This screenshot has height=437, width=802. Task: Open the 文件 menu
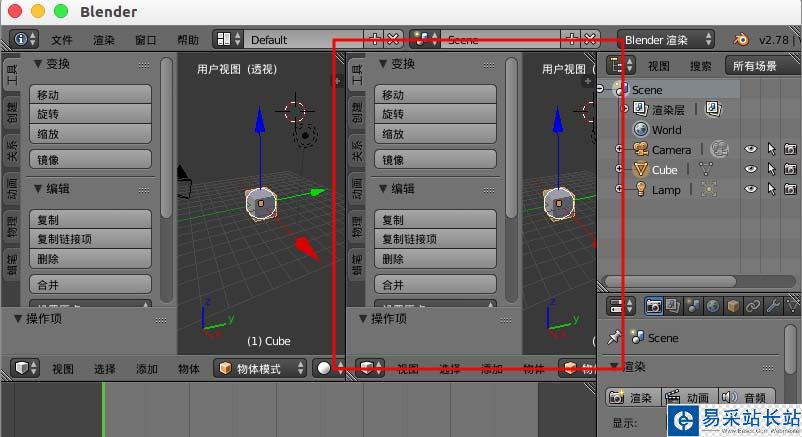tap(62, 40)
